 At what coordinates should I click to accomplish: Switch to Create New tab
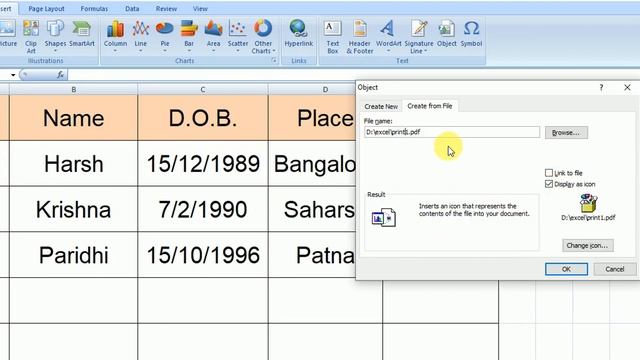pyautogui.click(x=381, y=106)
